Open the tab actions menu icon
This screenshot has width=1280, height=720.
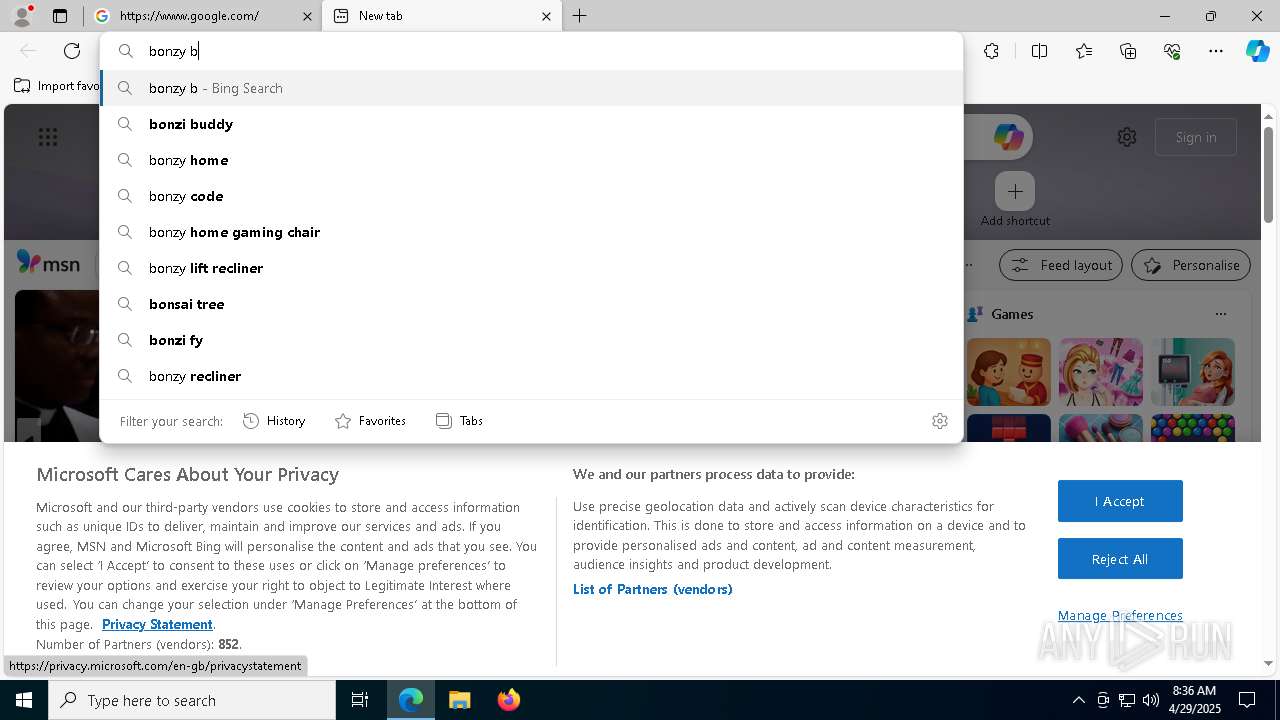pos(60,16)
